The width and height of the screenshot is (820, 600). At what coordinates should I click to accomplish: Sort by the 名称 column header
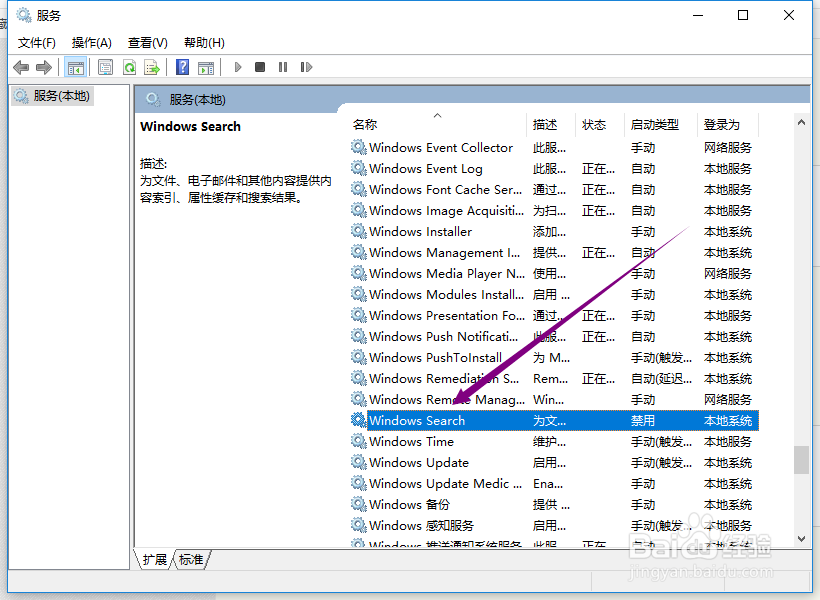(438, 124)
